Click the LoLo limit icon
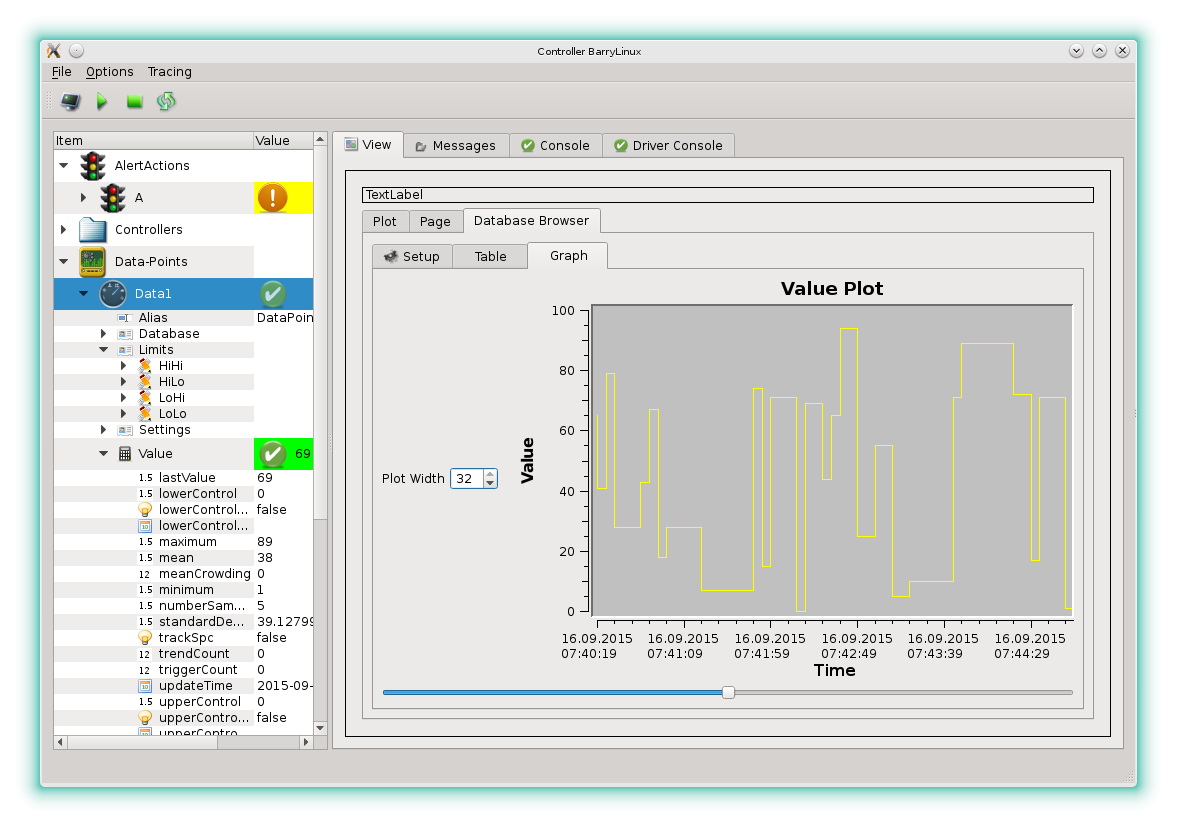The image size is (1177, 827). point(145,414)
